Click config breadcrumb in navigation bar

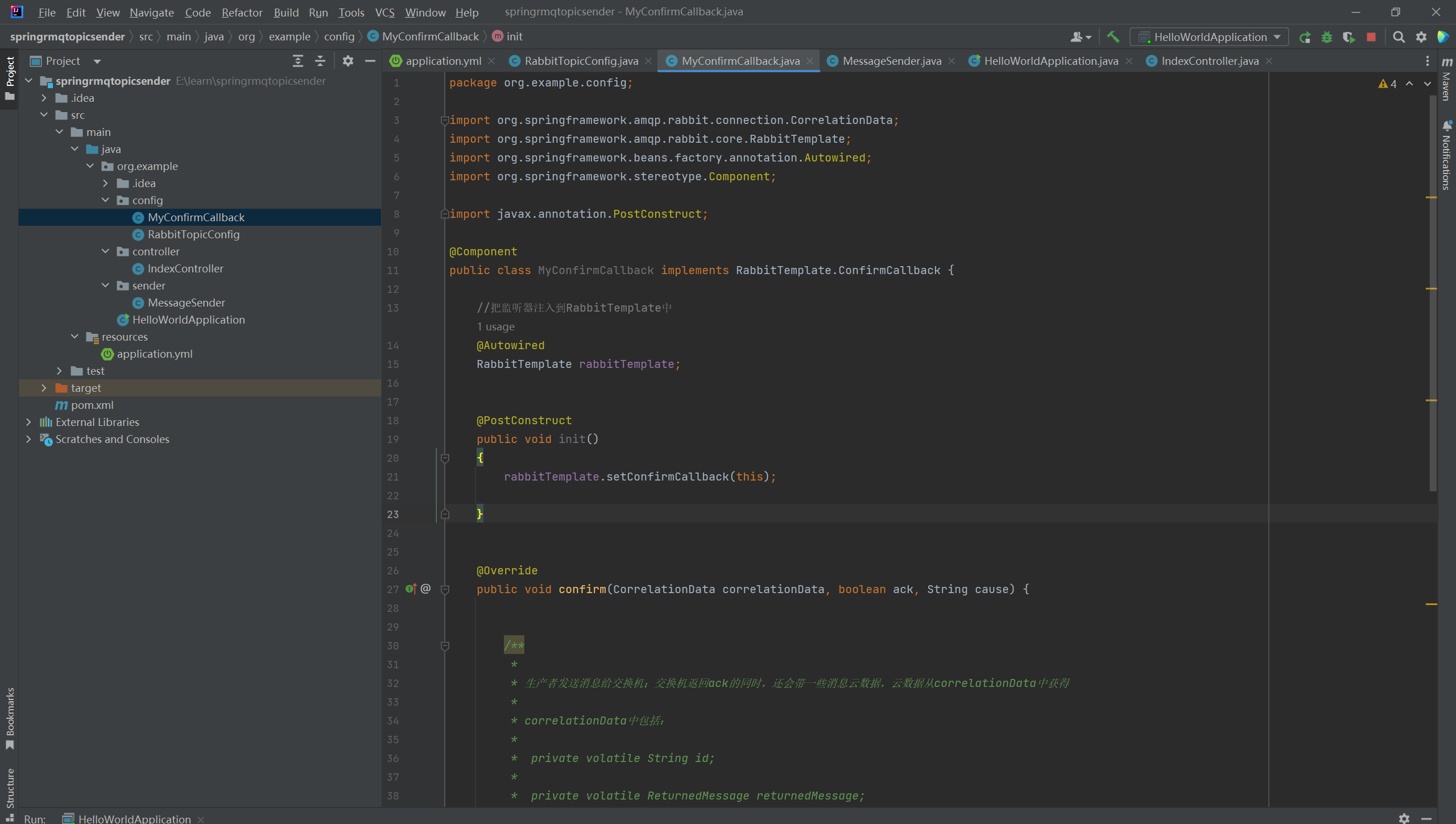point(339,36)
